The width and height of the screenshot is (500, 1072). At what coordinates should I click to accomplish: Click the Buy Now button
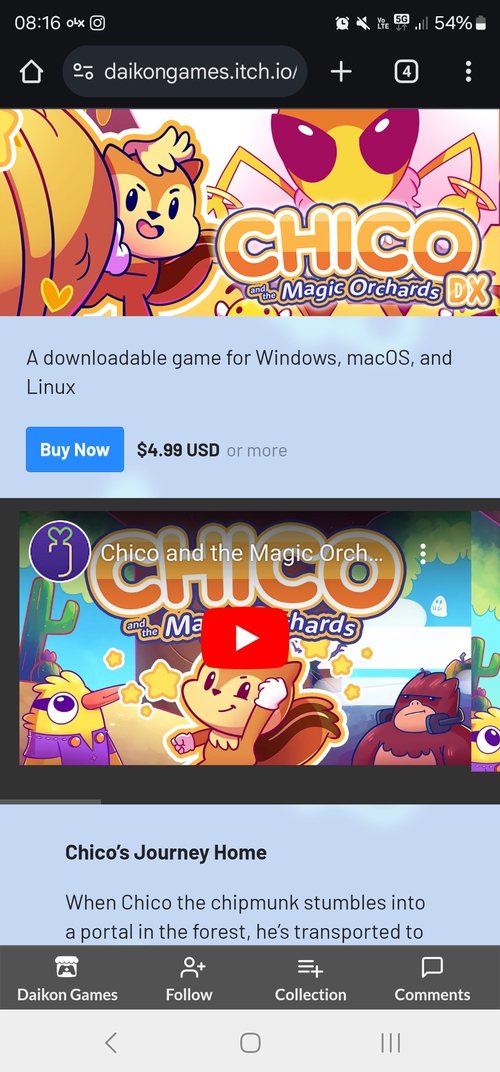(75, 449)
